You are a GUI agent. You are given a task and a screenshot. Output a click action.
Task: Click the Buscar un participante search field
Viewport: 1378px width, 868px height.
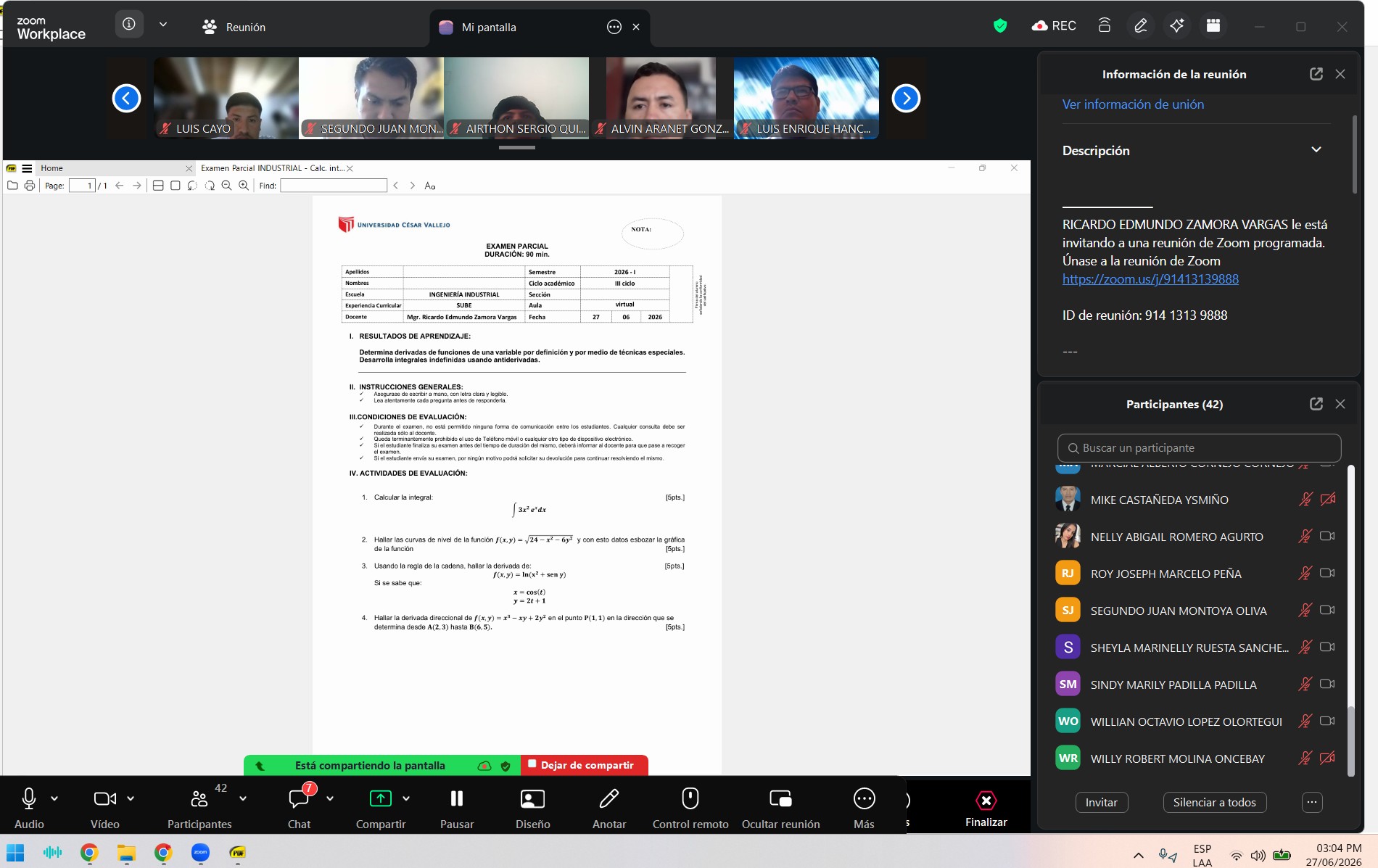coord(1199,448)
